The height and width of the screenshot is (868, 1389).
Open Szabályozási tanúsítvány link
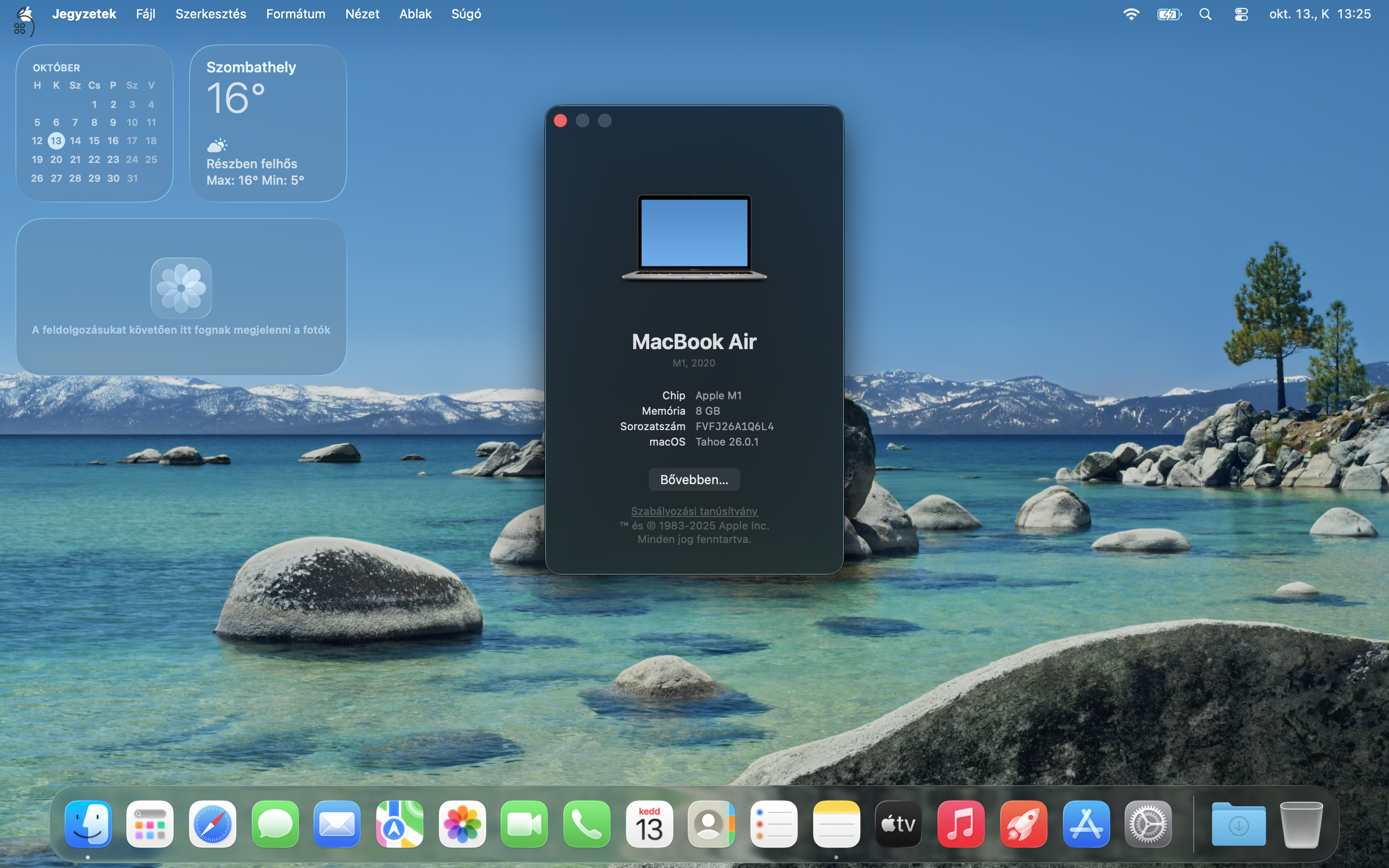[x=694, y=511]
